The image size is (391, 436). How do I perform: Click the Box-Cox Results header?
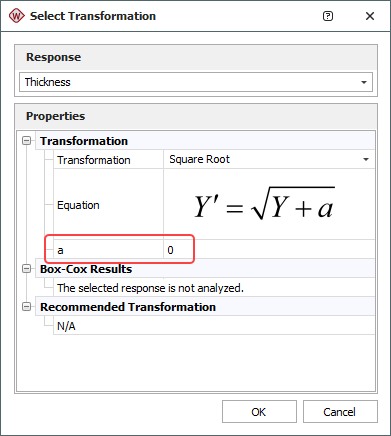[86, 269]
